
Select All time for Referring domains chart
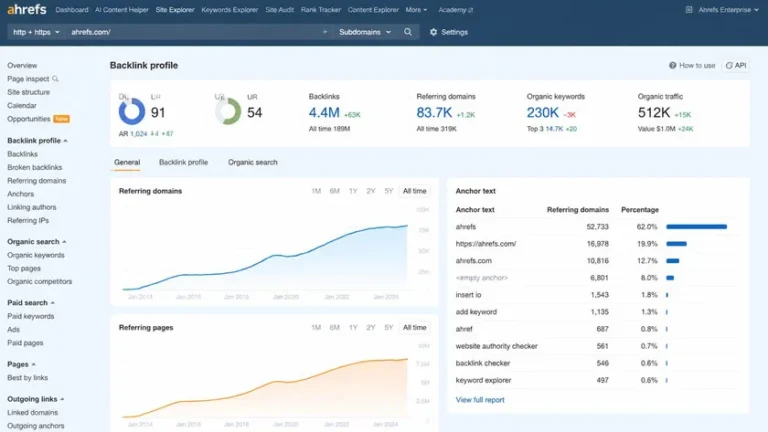coord(414,191)
